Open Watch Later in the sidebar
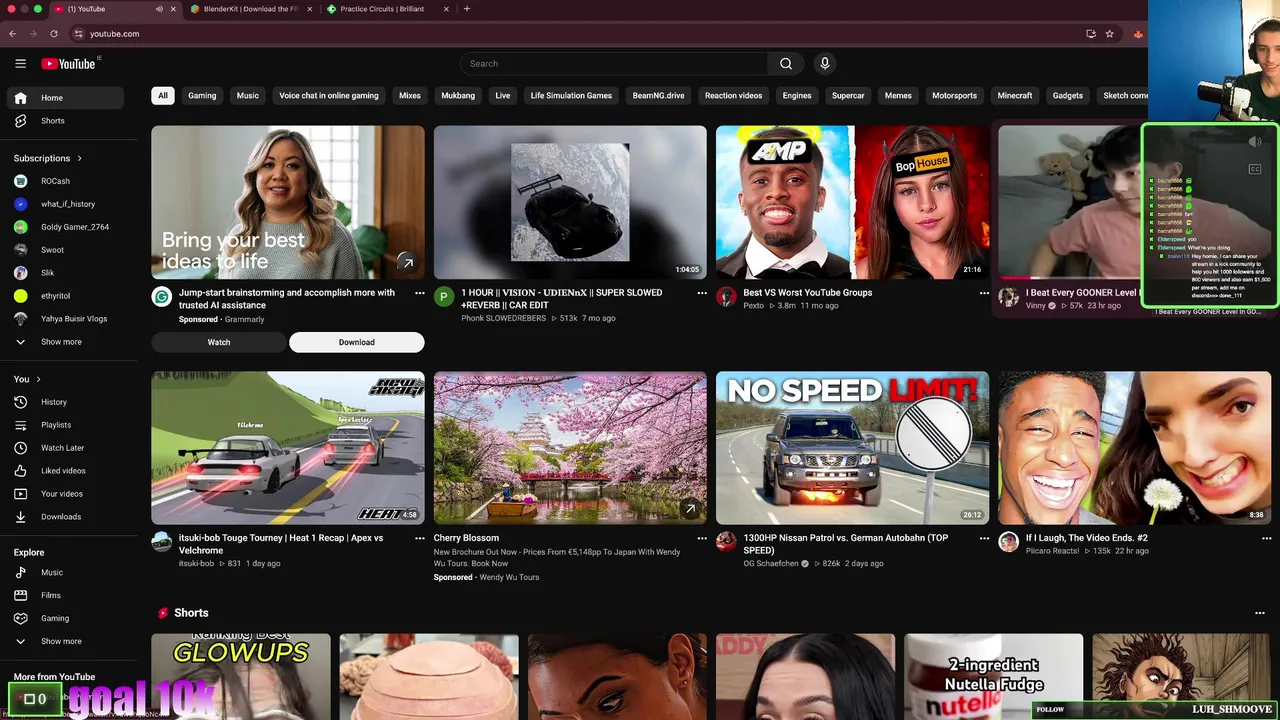Viewport: 1280px width, 720px height. coord(66,448)
